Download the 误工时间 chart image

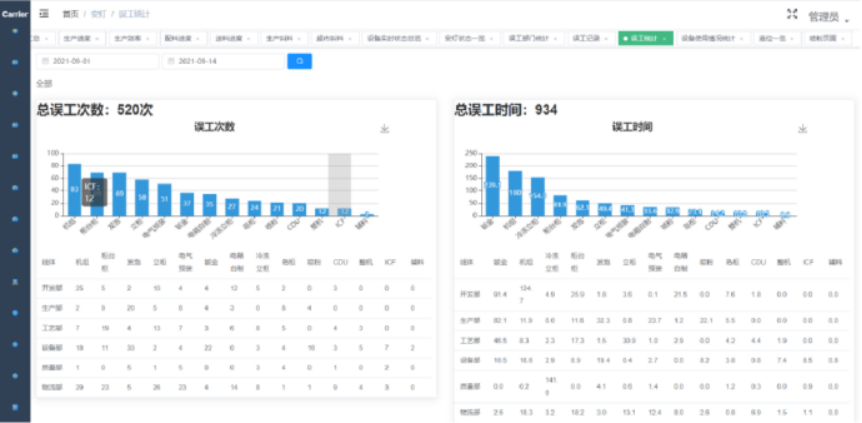click(x=802, y=129)
